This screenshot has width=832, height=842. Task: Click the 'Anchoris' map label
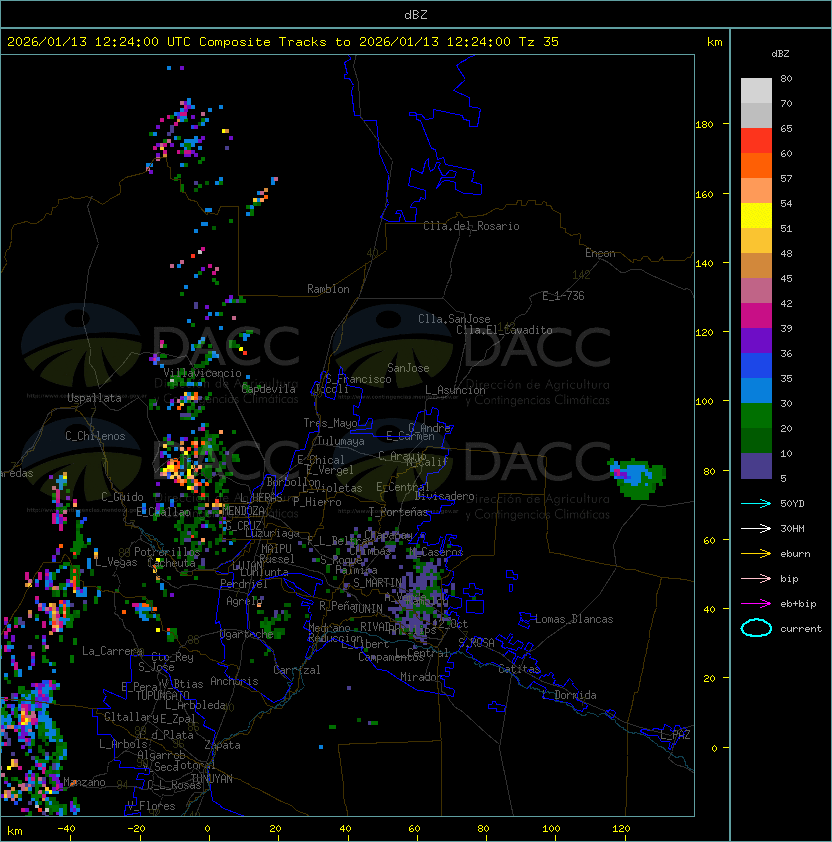[x=234, y=681]
